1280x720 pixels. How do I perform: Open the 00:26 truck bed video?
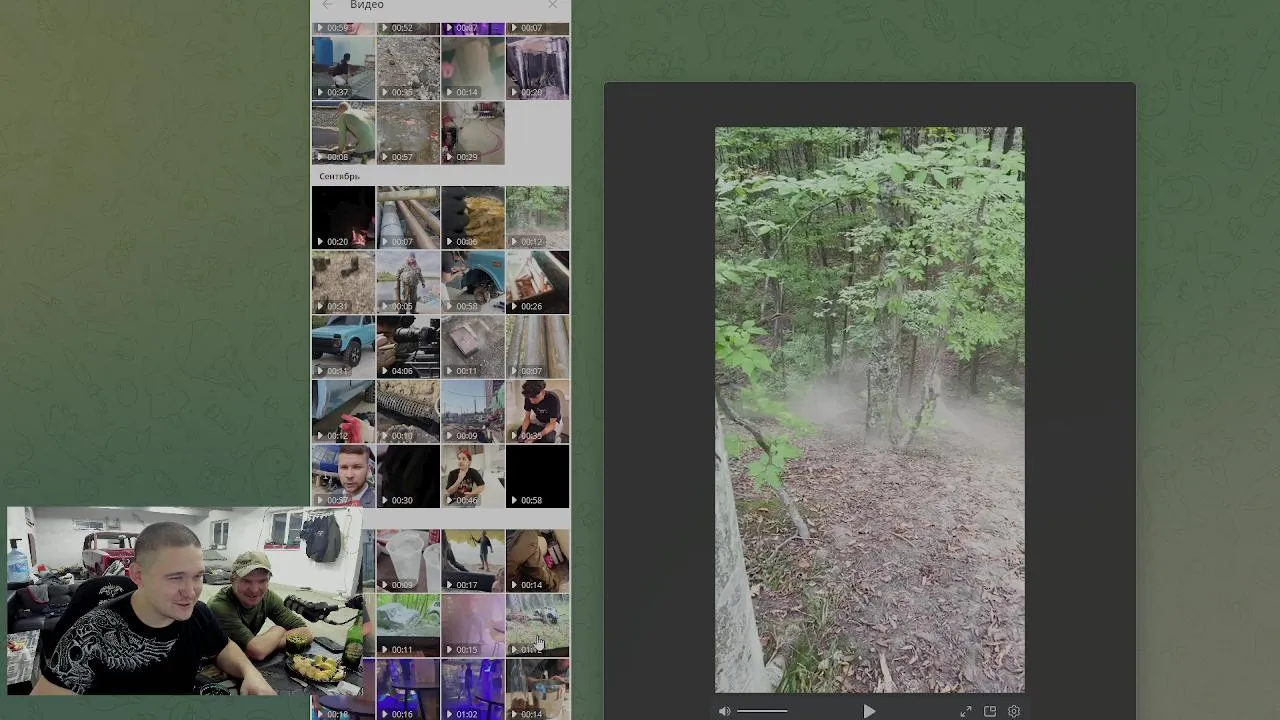[x=537, y=282]
